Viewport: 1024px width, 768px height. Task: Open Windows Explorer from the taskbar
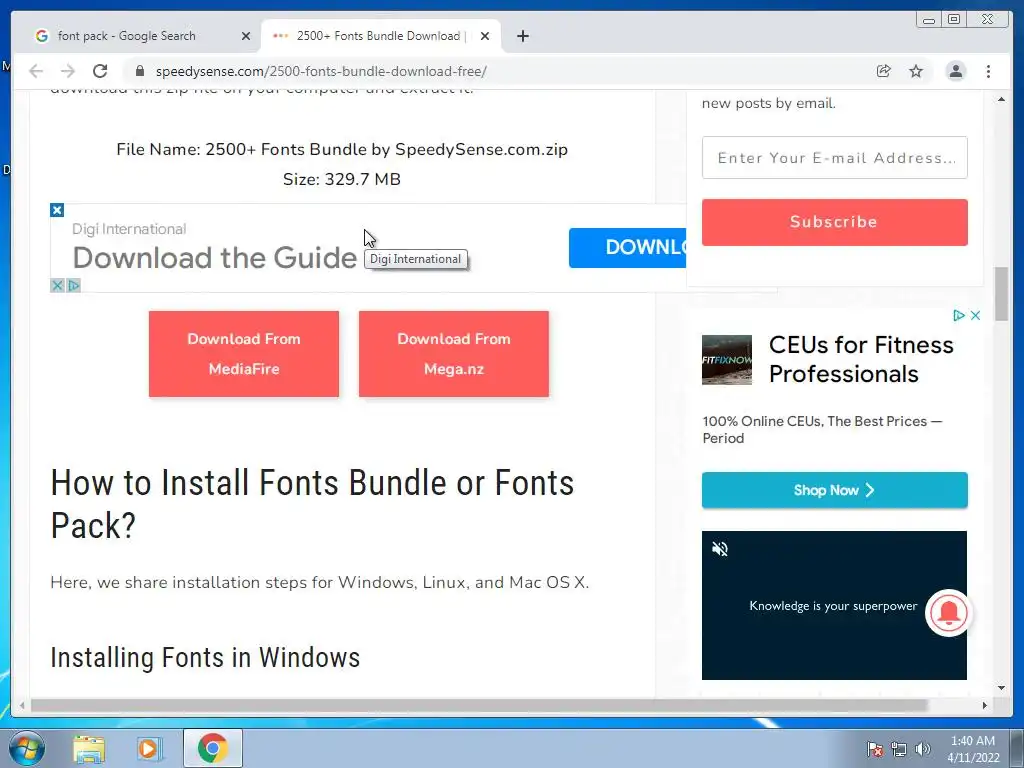coord(89,748)
